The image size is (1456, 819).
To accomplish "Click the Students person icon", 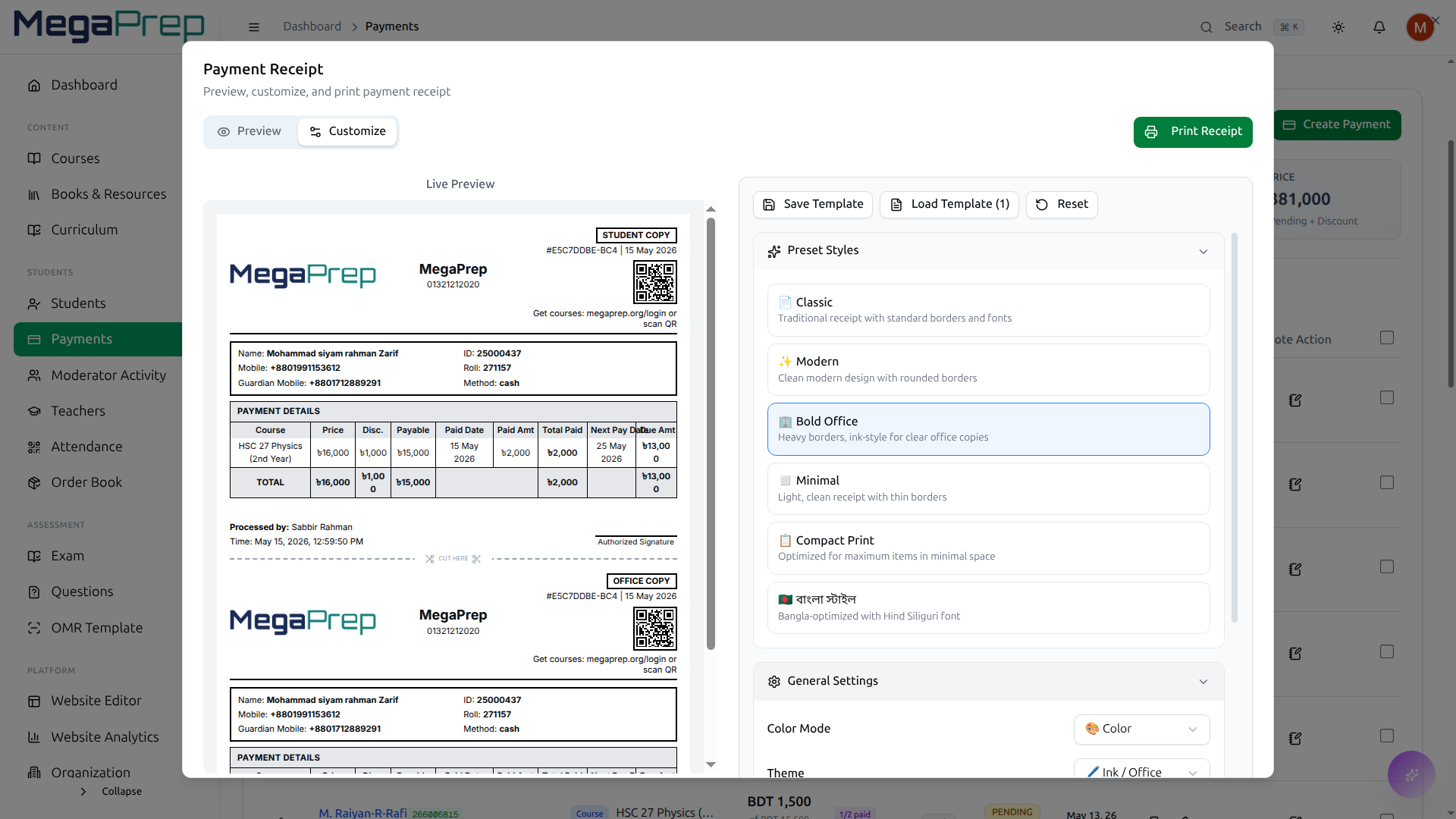I will tap(34, 304).
